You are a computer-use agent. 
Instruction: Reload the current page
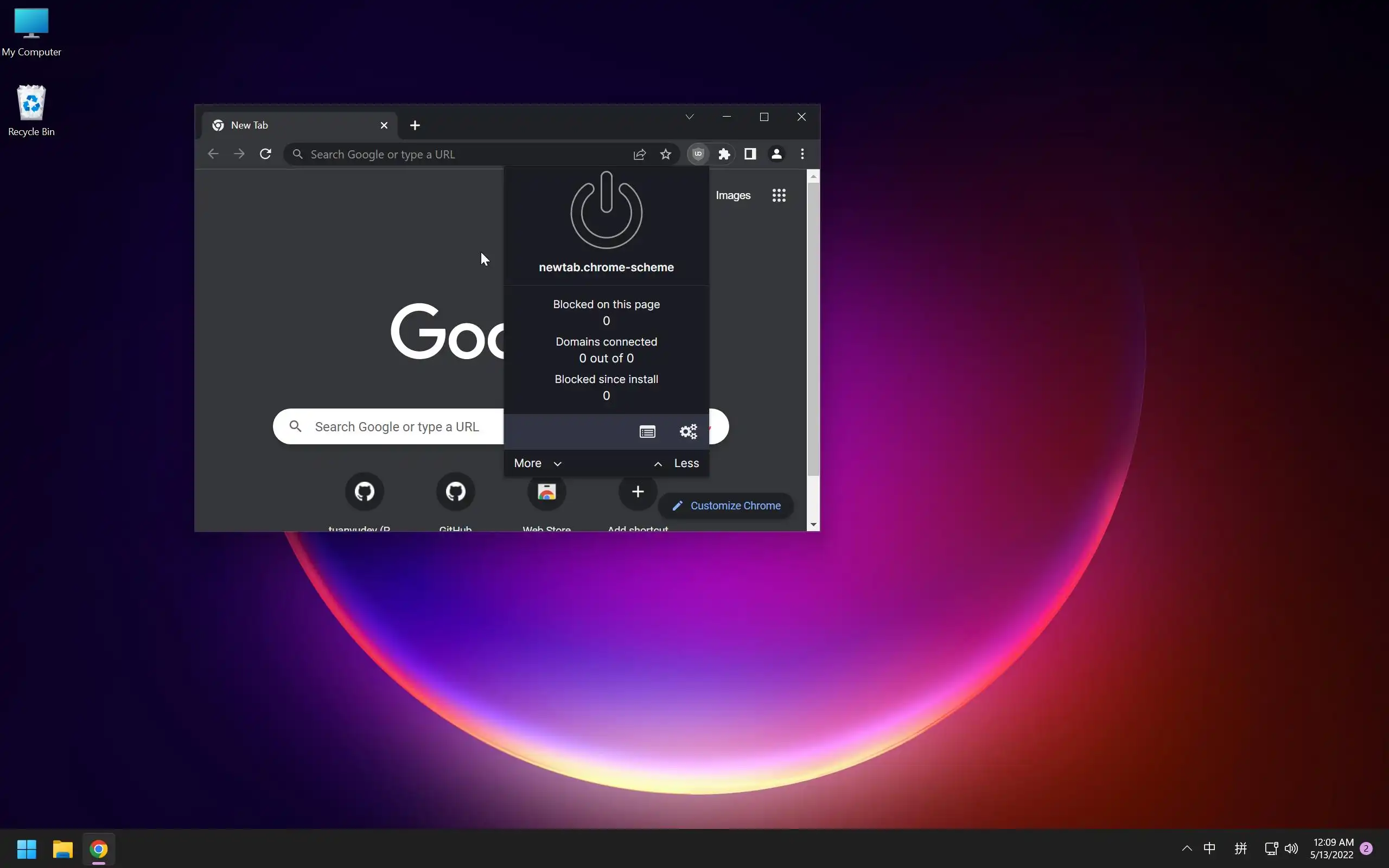(265, 154)
